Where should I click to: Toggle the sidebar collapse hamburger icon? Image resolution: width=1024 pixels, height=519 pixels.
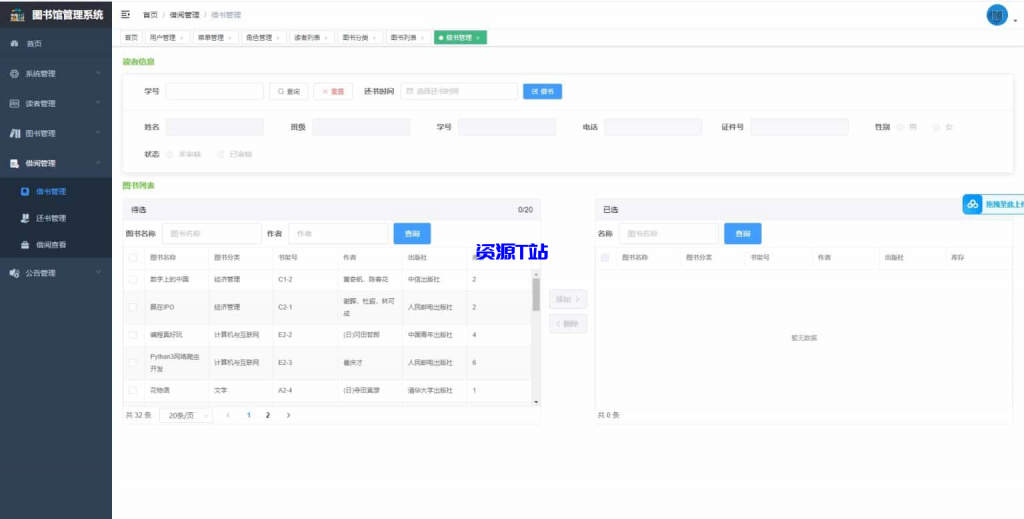tap(125, 14)
